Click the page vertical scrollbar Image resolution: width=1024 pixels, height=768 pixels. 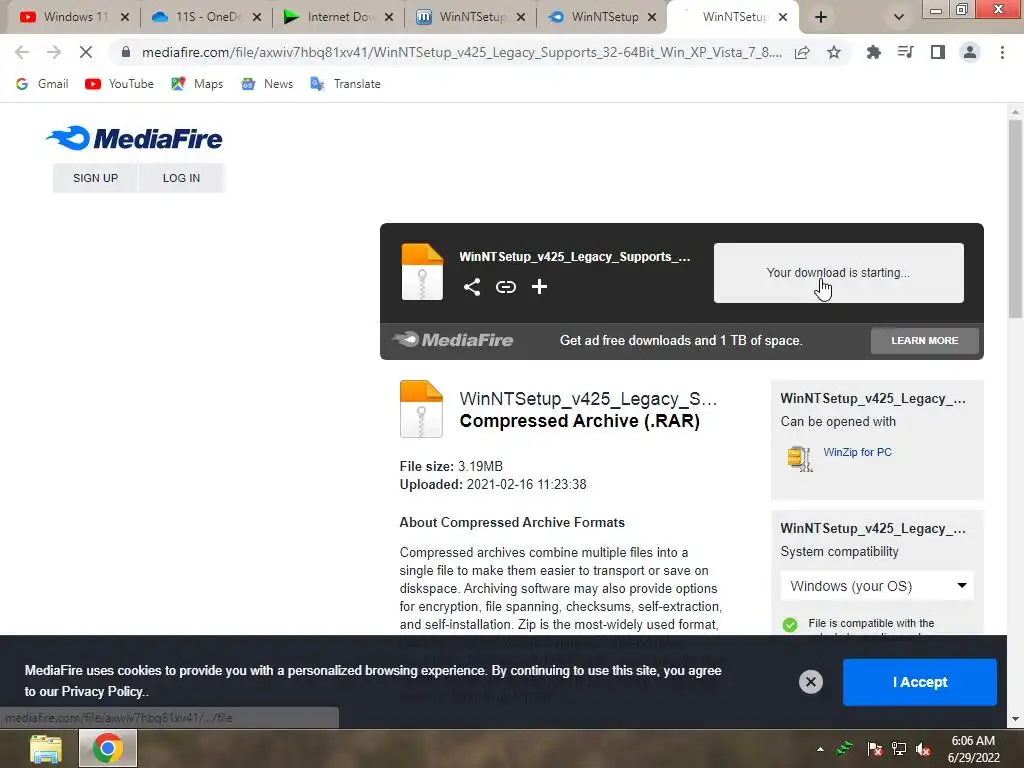[x=1015, y=219]
